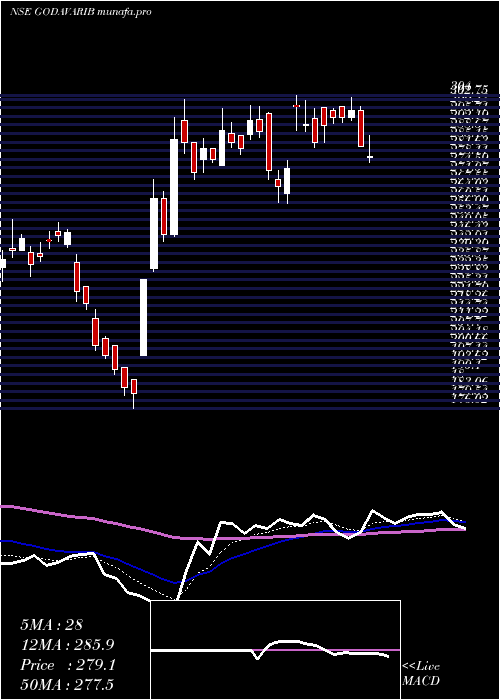
Task: Click the 5MA : 28 readout
Action: pyautogui.click(x=52, y=625)
